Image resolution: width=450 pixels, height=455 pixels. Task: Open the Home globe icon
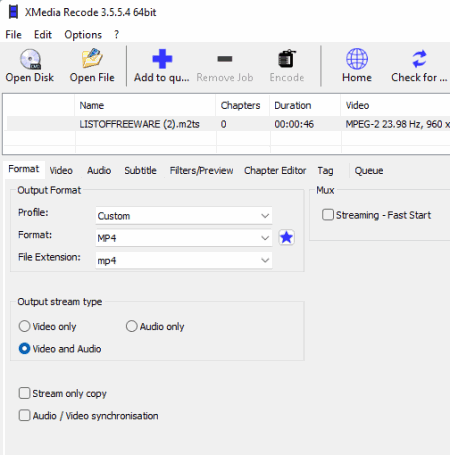tap(357, 59)
